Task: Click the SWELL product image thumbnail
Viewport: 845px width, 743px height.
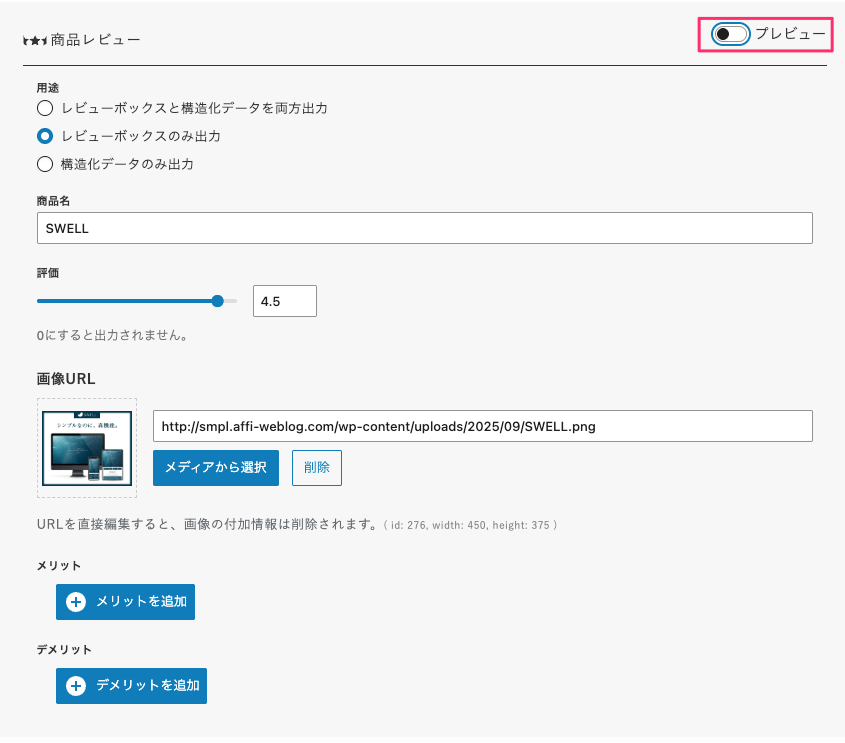Action: 87,448
